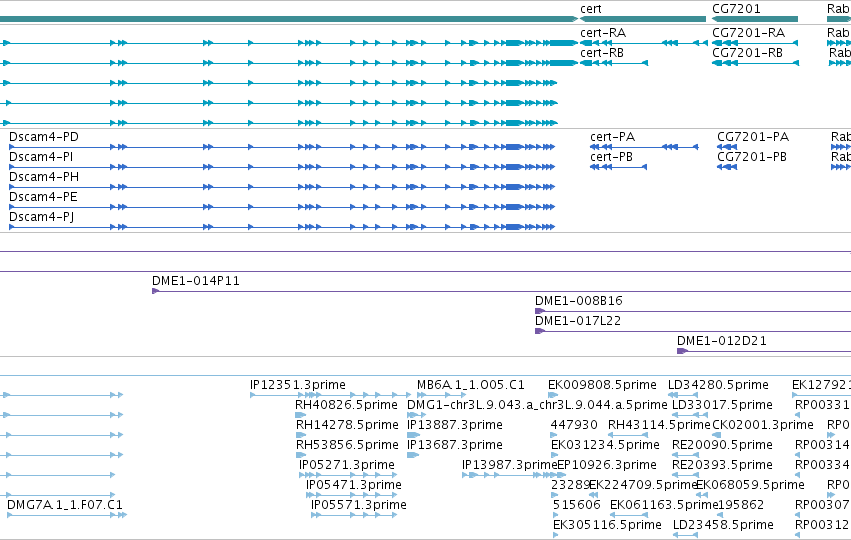Select the CG7201-RB transcript
Screen dimensions: 851x540
tap(747, 53)
